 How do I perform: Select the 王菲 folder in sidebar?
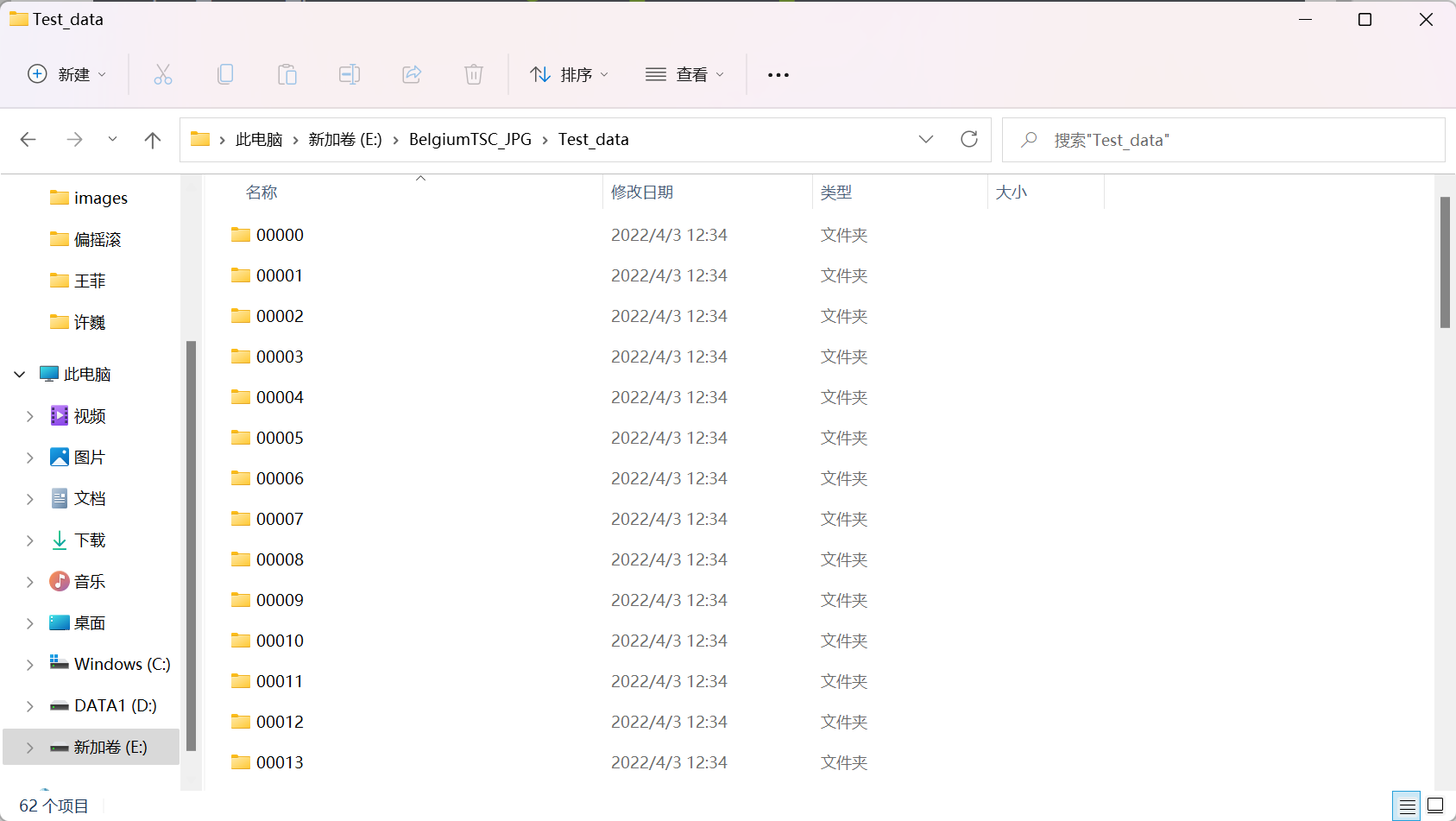tap(78, 281)
